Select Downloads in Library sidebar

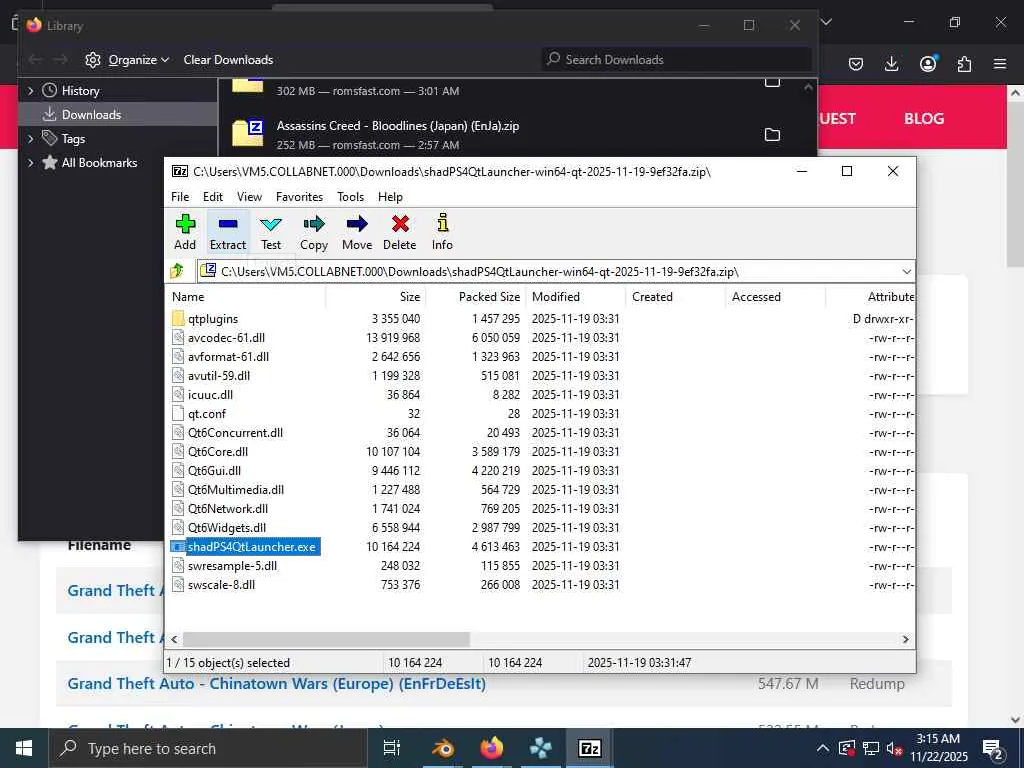tap(118, 114)
